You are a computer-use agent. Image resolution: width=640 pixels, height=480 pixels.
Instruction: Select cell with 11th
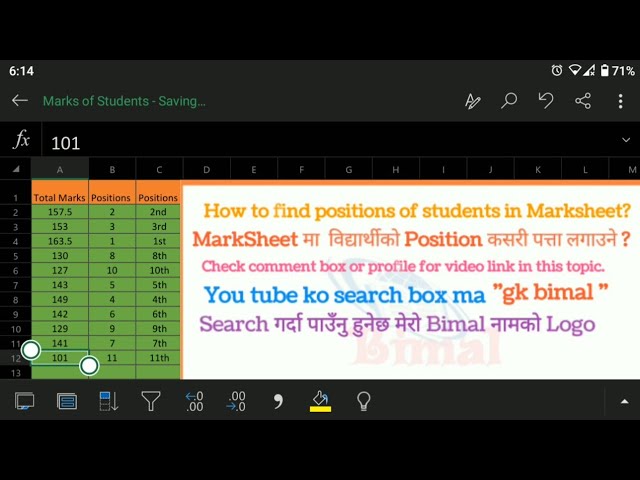point(158,358)
